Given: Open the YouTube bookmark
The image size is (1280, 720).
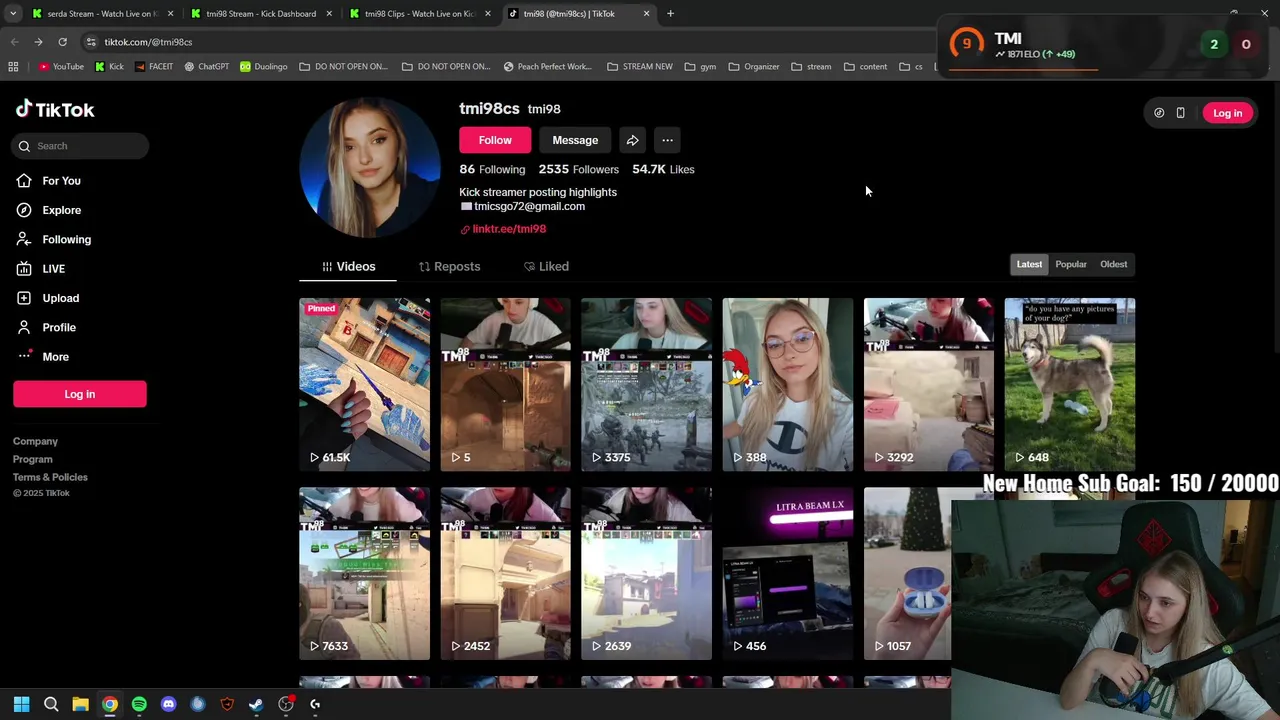Looking at the screenshot, I should [x=61, y=67].
